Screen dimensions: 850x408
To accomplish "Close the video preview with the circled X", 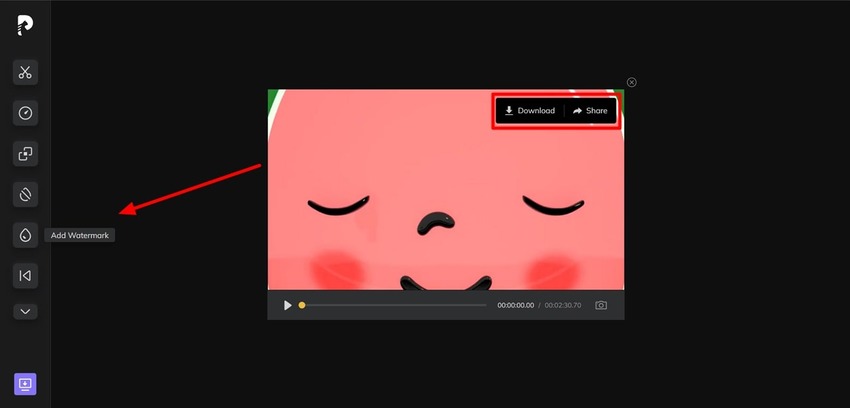I will (631, 82).
